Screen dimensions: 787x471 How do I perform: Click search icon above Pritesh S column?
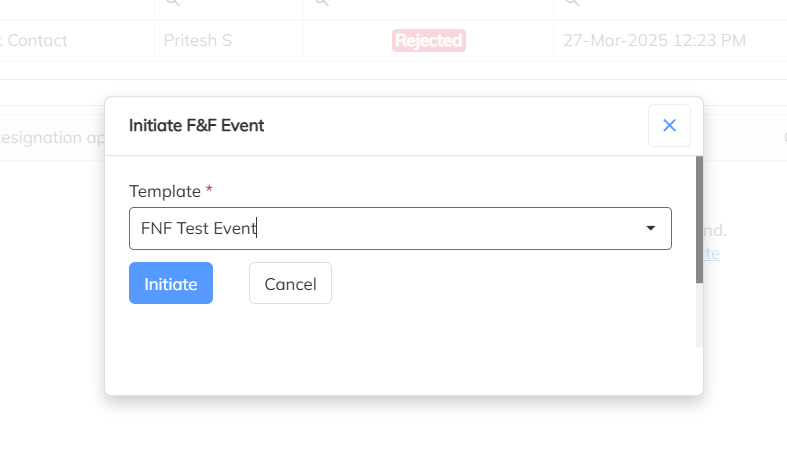[x=172, y=4]
